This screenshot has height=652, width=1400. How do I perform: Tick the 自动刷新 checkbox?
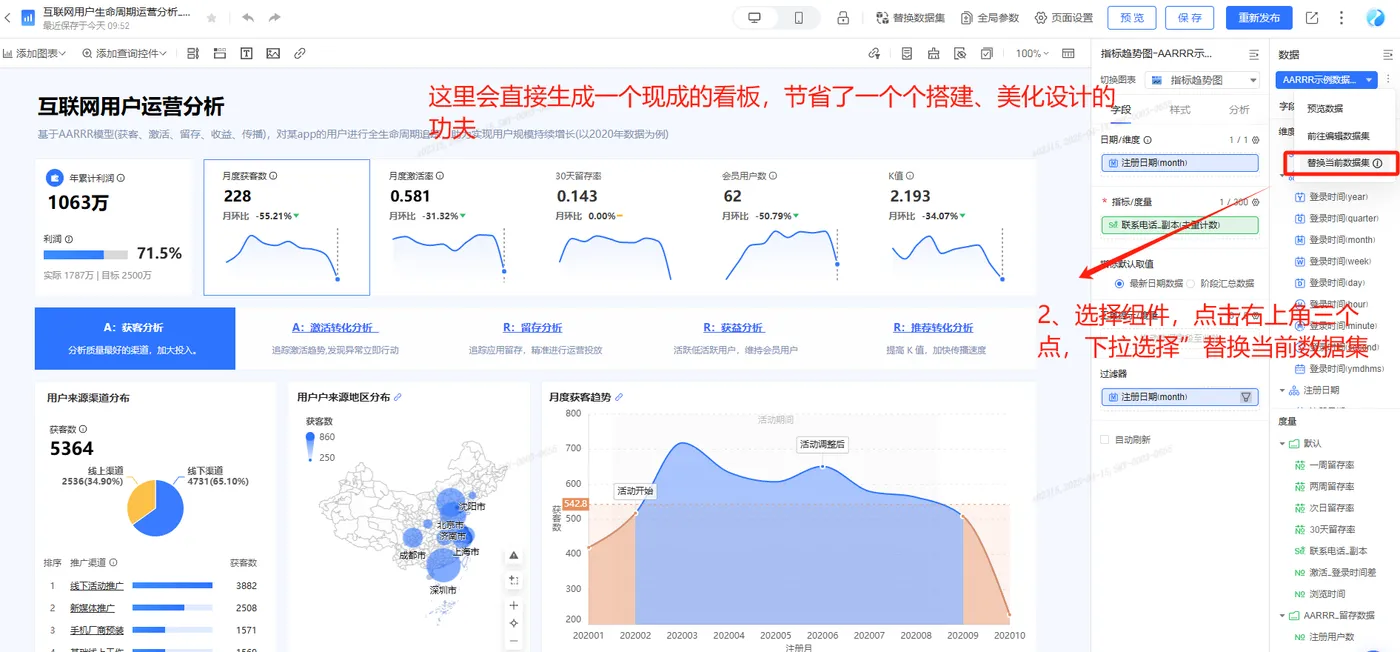(x=1105, y=439)
